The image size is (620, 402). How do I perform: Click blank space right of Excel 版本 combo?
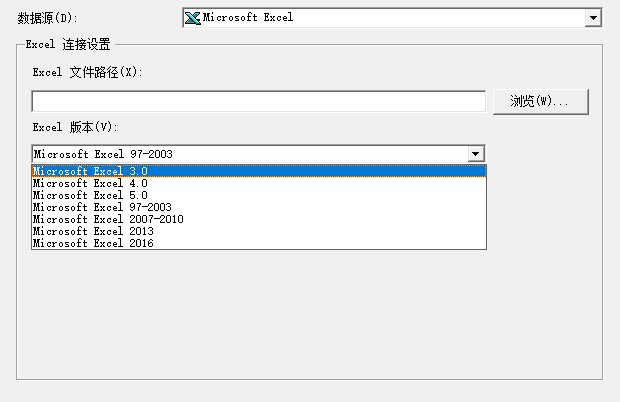pos(545,154)
